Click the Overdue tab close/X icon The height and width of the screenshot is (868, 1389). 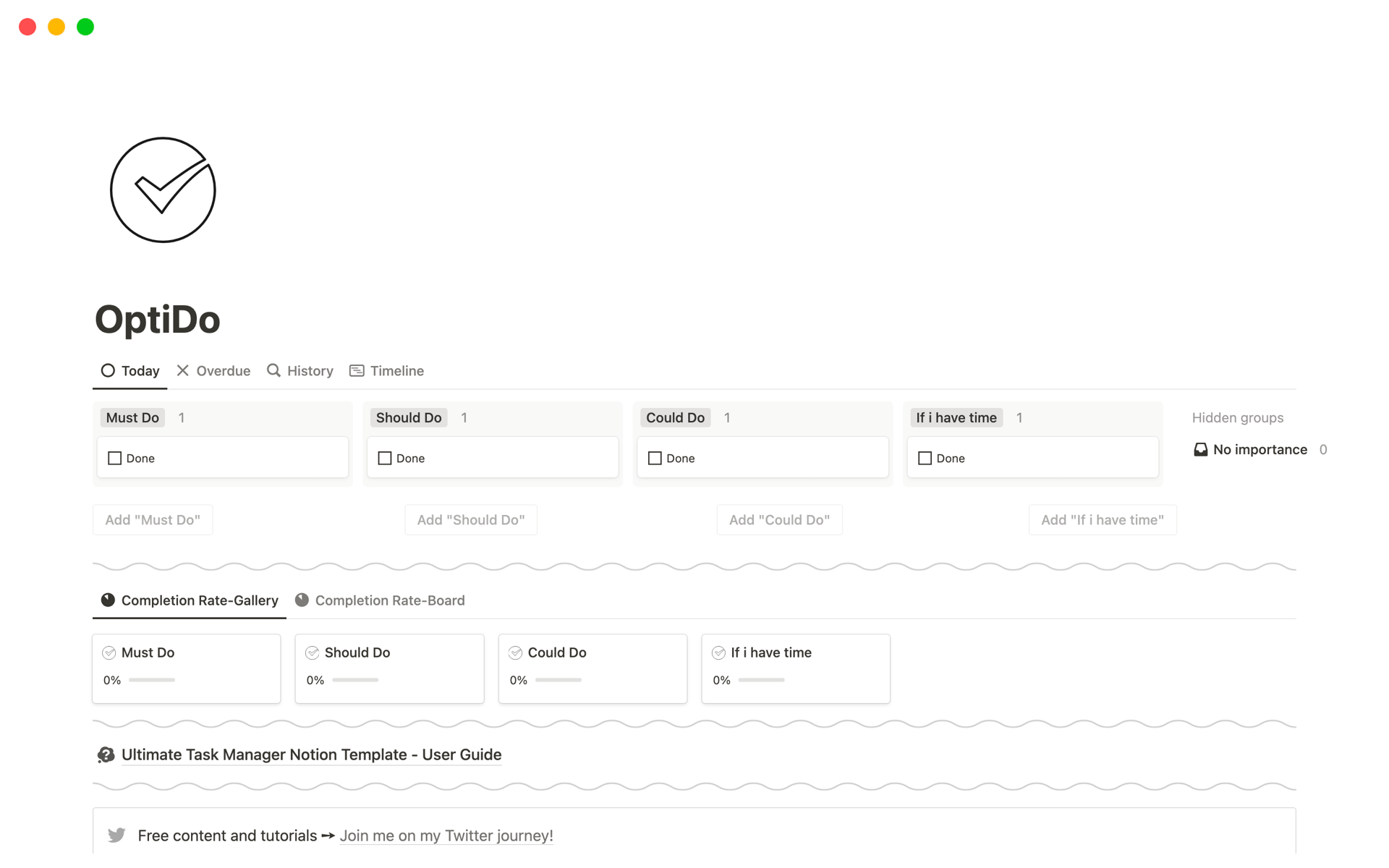[183, 370]
